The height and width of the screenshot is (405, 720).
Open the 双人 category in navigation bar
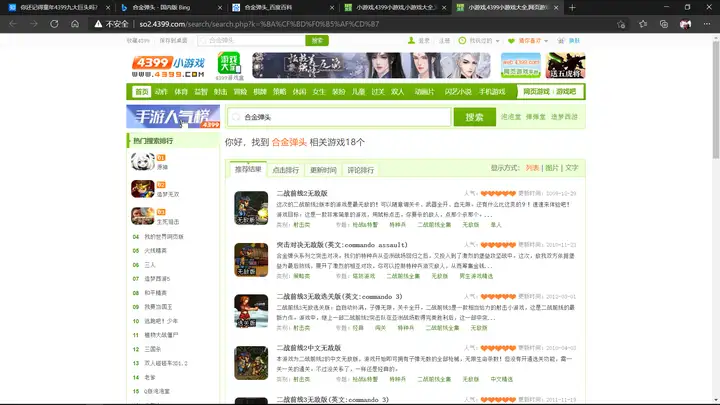(x=398, y=92)
